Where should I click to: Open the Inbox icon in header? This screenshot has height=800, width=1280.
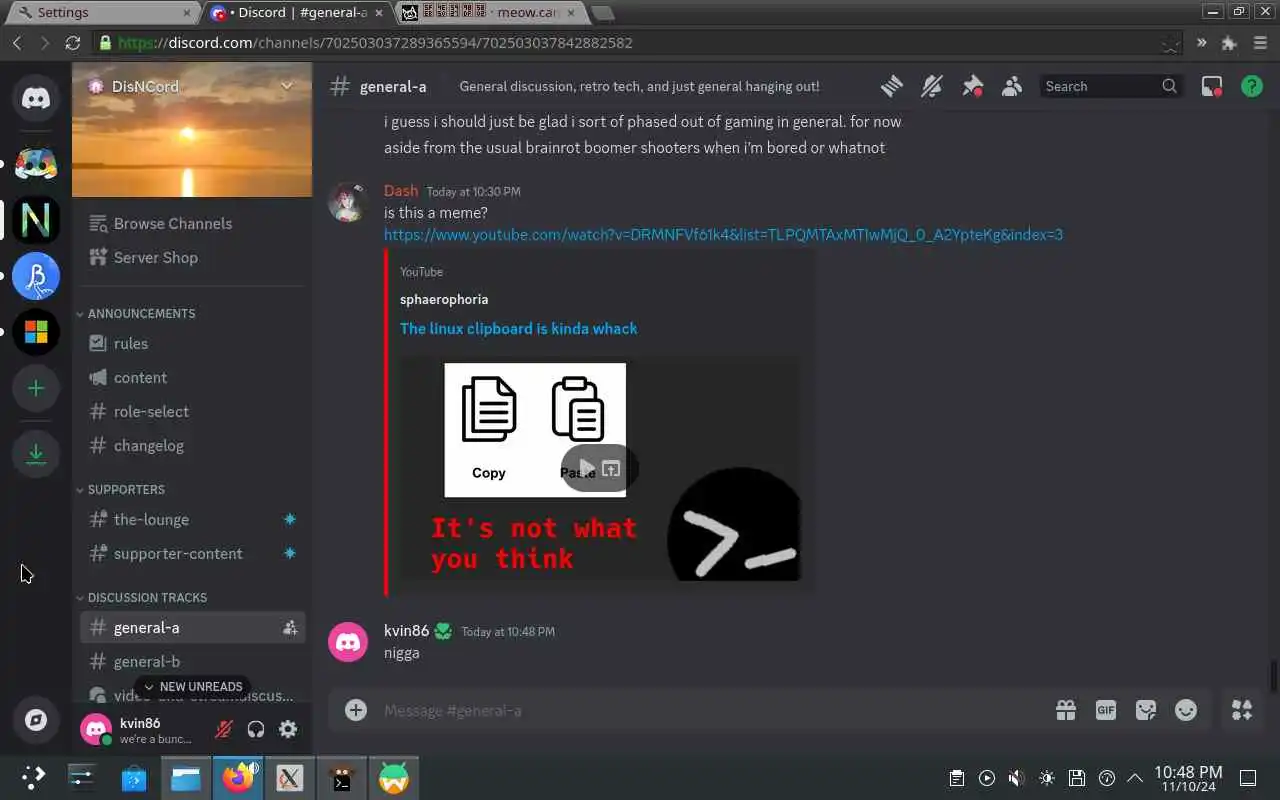click(1212, 87)
